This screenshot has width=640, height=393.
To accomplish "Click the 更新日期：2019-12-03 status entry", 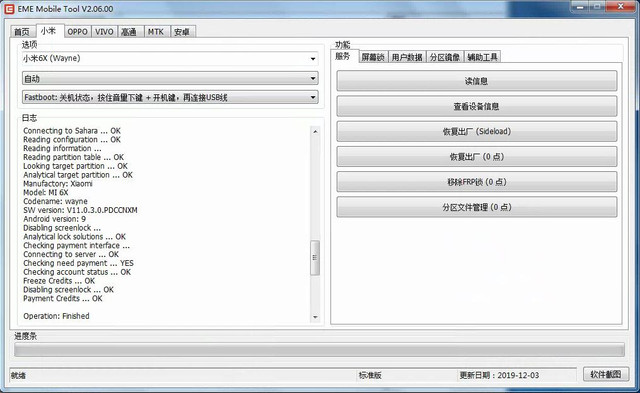I will pos(499,375).
